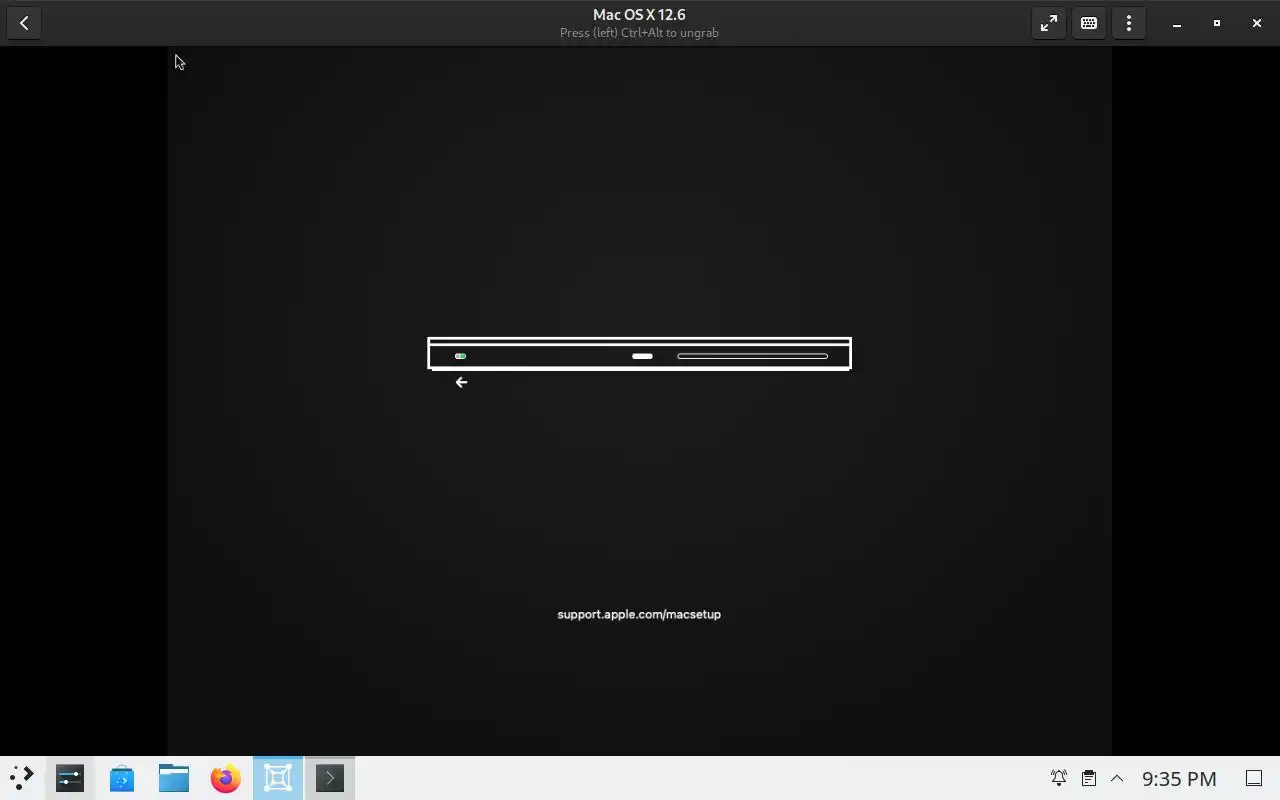This screenshot has width=1280, height=800.
Task: Open the Dolphin file manager
Action: pyautogui.click(x=174, y=778)
